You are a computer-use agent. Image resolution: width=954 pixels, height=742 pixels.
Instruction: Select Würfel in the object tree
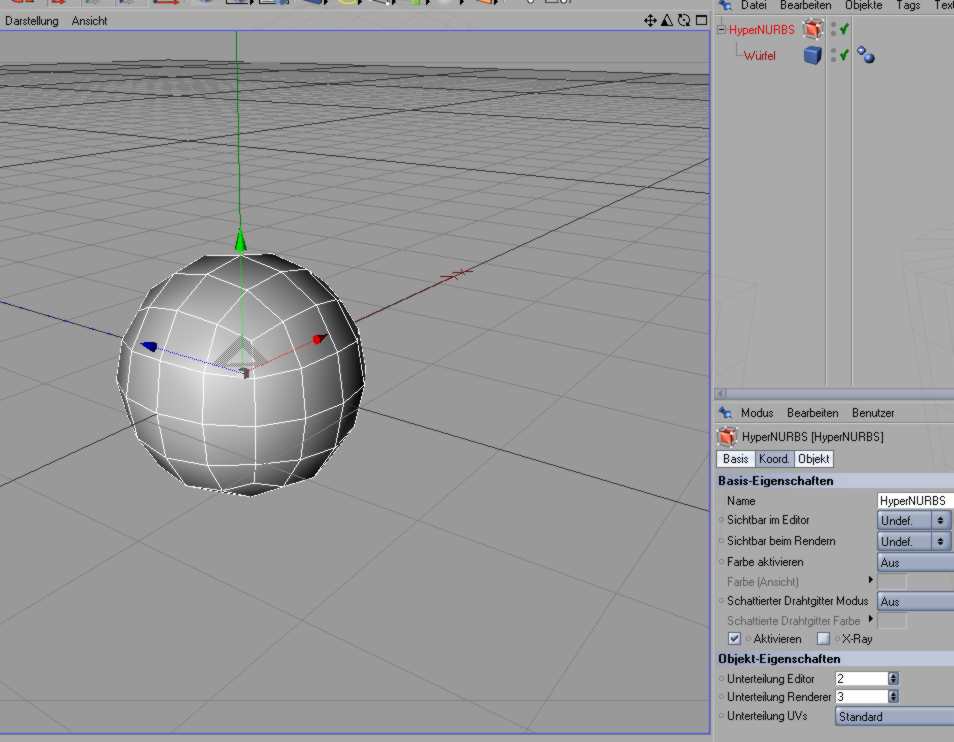pos(759,56)
